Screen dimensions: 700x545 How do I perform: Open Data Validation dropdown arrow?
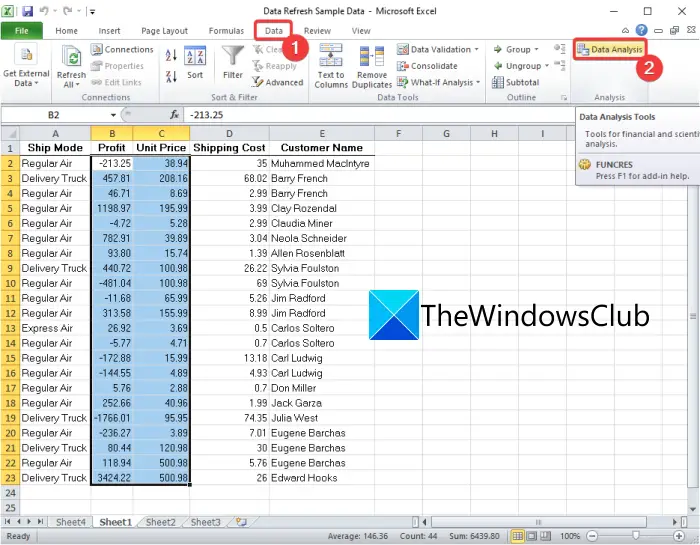[477, 49]
